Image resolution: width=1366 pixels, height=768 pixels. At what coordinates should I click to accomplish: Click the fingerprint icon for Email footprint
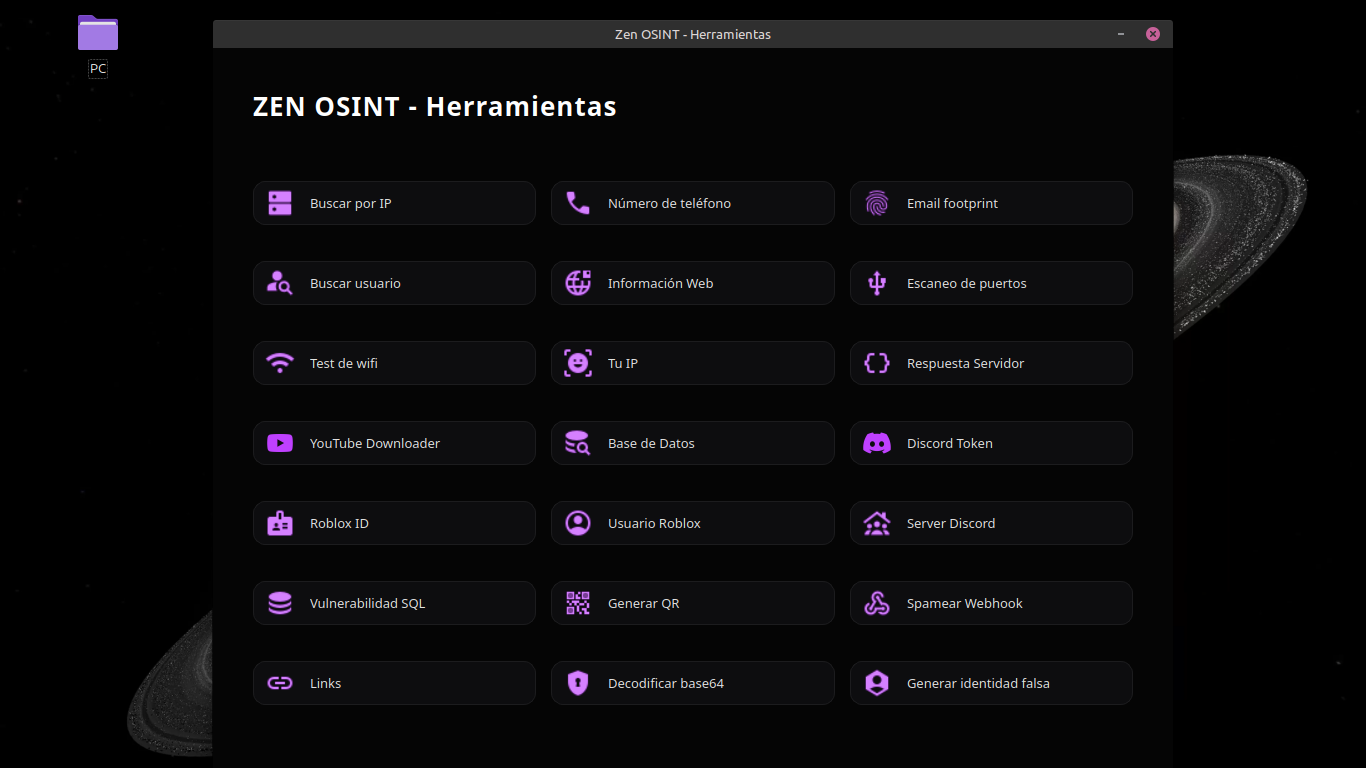coord(877,203)
